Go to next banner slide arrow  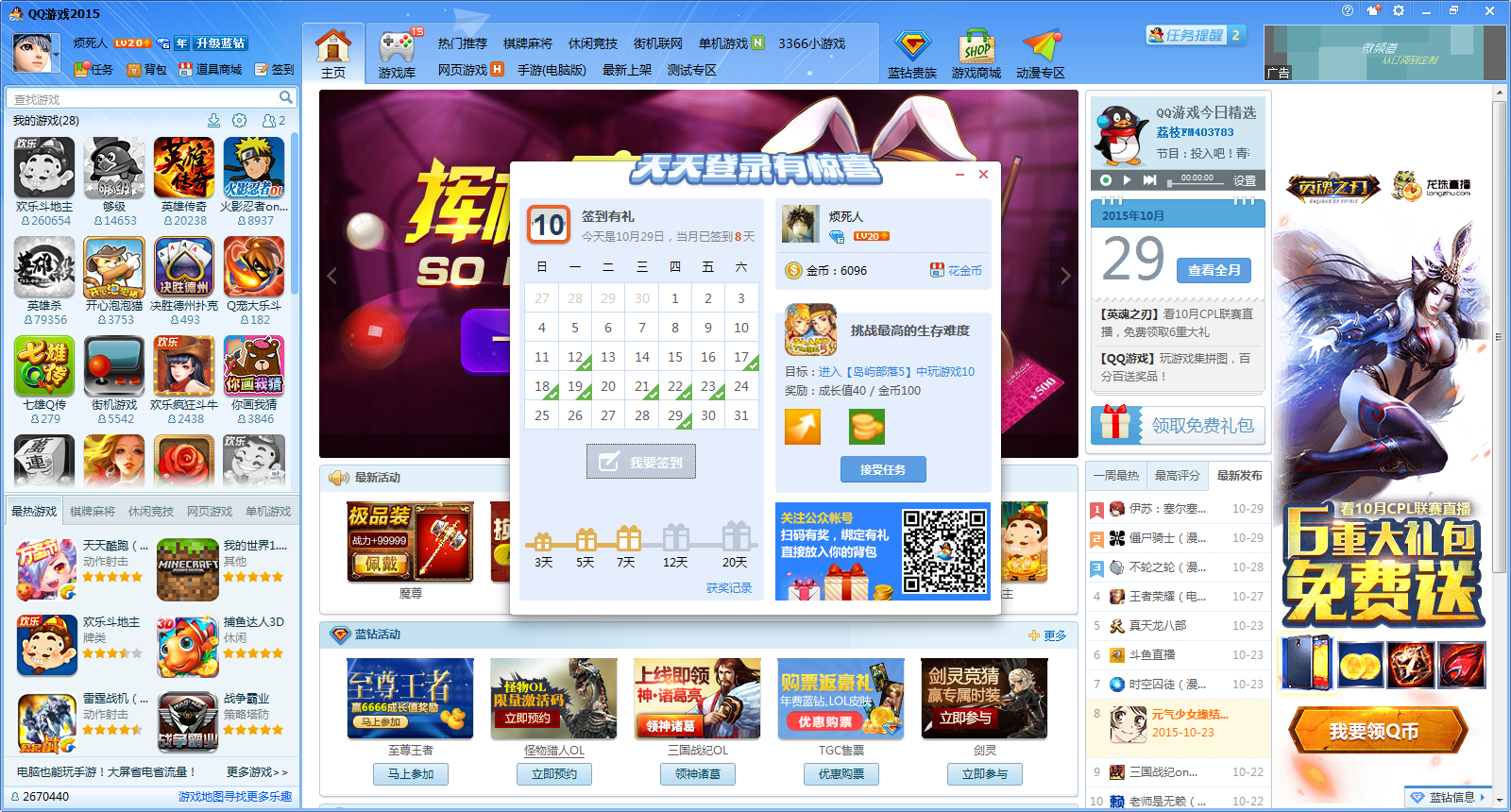1065,276
